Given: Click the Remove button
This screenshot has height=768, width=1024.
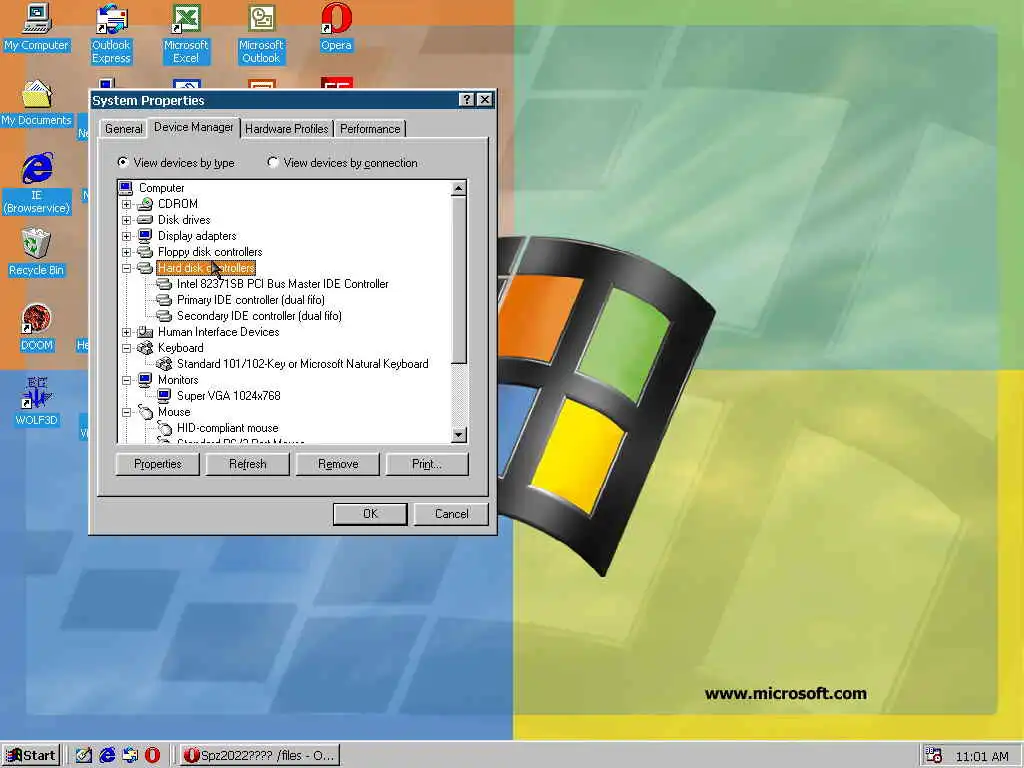Looking at the screenshot, I should click(x=338, y=464).
